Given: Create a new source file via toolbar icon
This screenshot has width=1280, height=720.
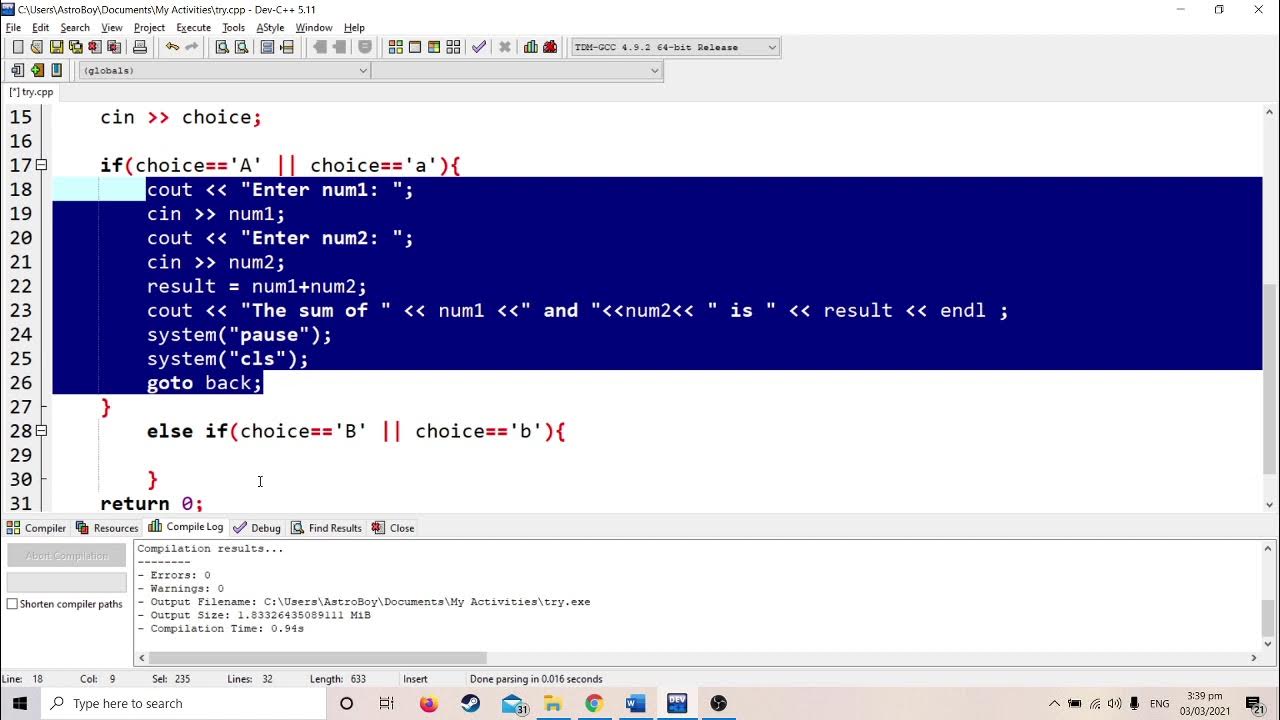Looking at the screenshot, I should coord(18,47).
